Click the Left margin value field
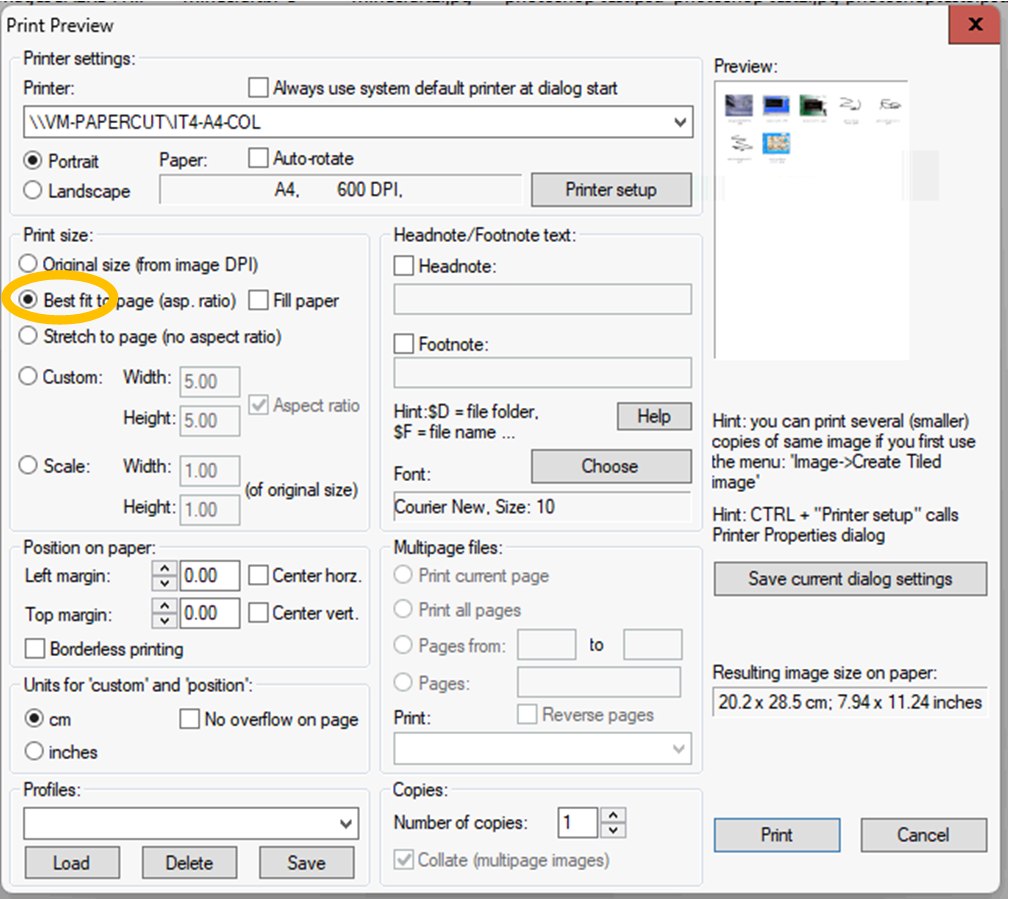 click(210, 576)
